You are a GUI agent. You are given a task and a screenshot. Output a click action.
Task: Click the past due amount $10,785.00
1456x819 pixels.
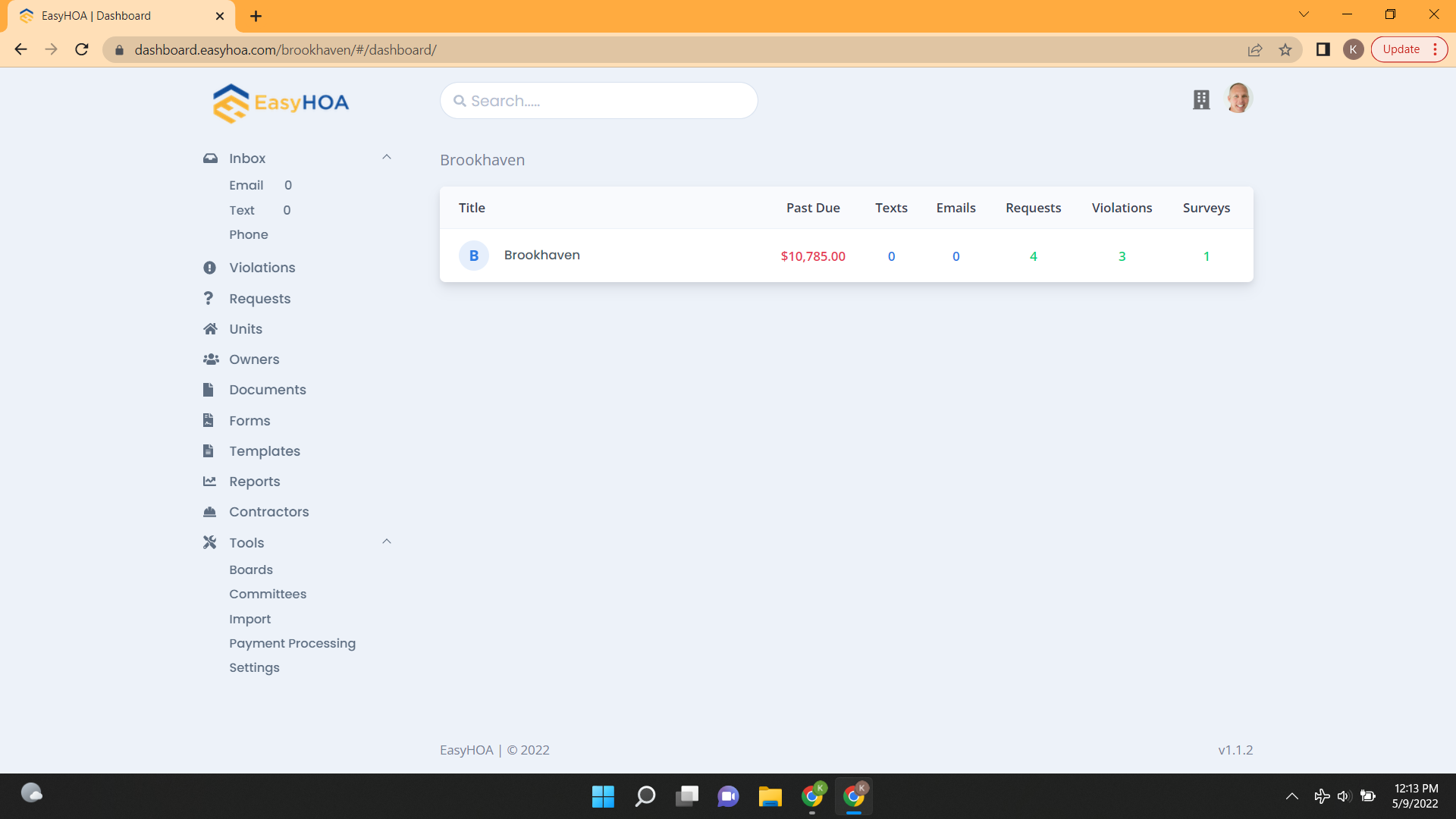(813, 256)
